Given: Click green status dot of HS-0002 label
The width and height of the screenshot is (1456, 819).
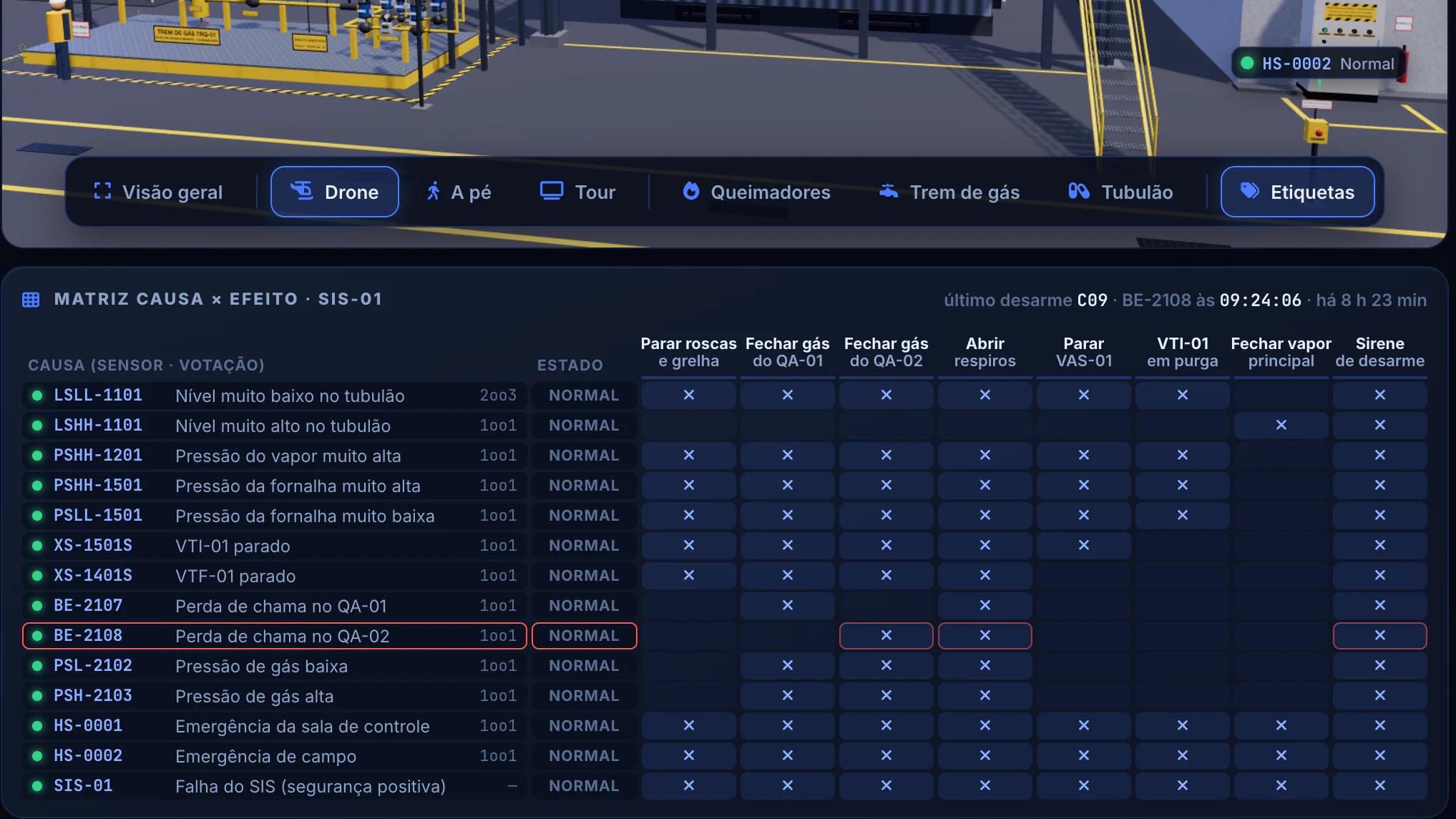Looking at the screenshot, I should click(1247, 63).
